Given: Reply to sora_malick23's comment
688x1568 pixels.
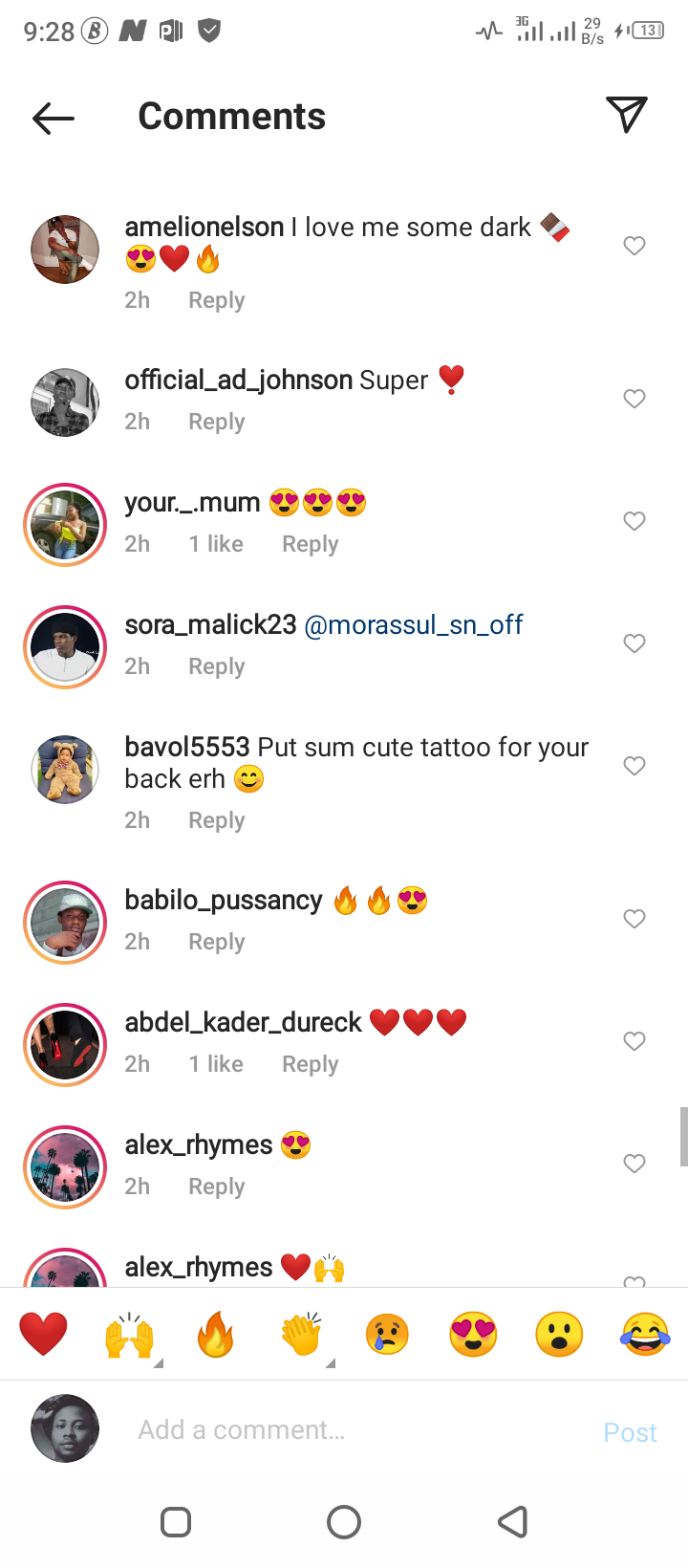Looking at the screenshot, I should pos(217,666).
